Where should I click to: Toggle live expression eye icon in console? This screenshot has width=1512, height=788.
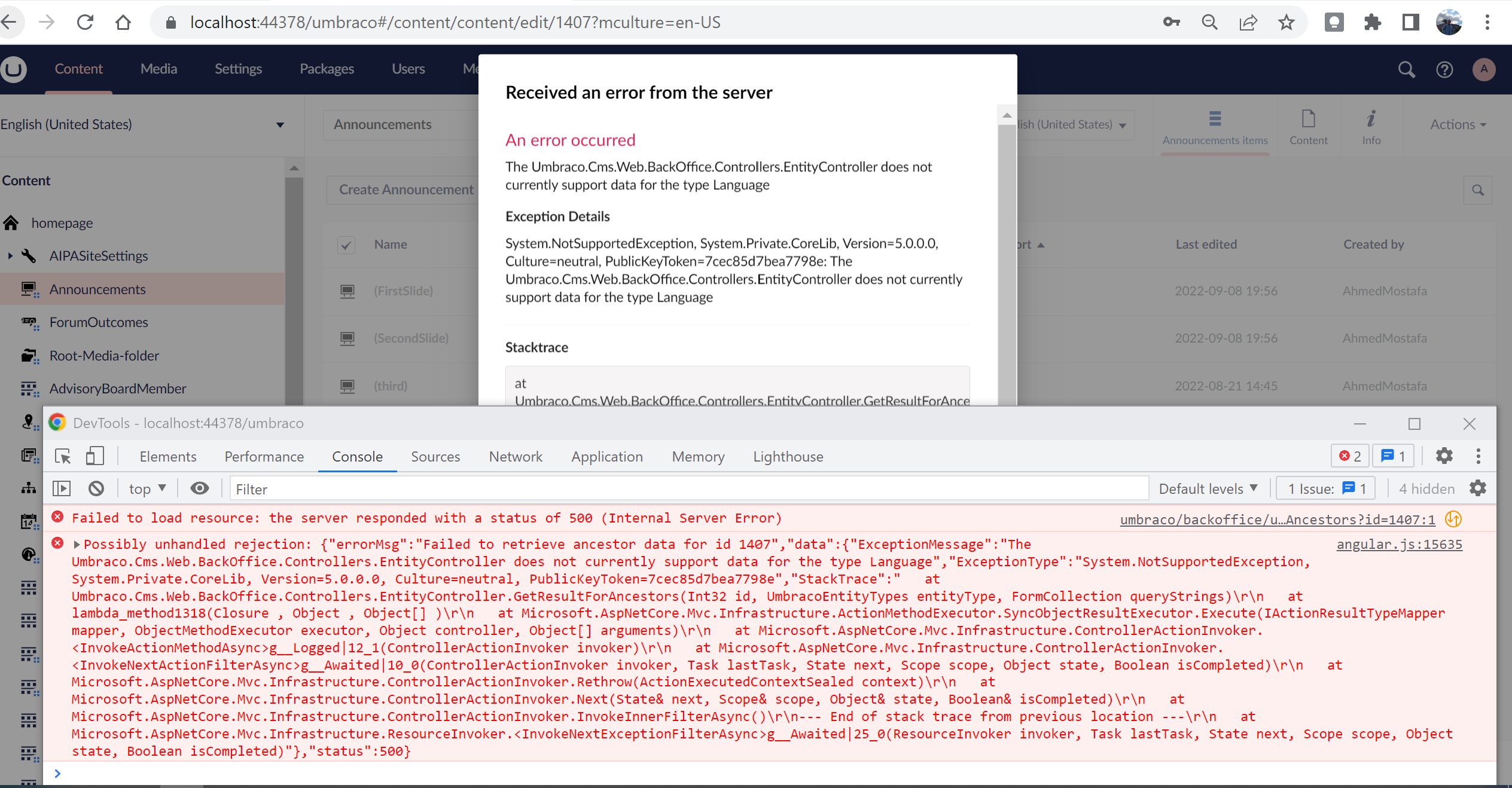tap(200, 488)
